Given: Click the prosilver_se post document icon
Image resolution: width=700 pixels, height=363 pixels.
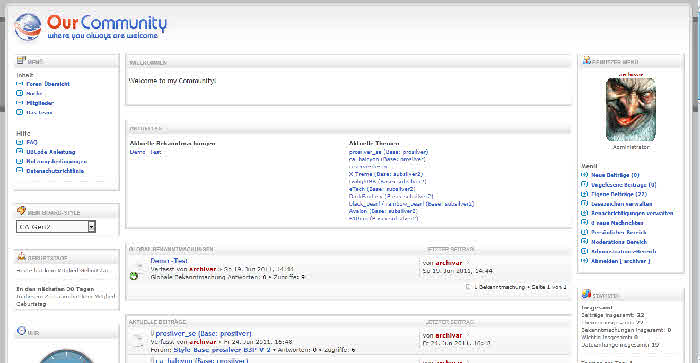Looking at the screenshot, I should coord(138,341).
